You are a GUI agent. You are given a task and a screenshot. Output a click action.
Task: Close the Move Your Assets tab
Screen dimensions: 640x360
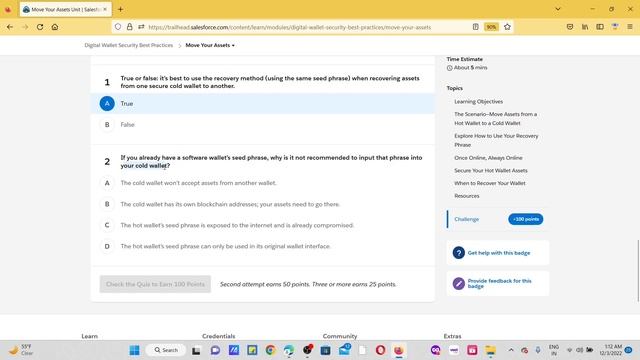105,9
